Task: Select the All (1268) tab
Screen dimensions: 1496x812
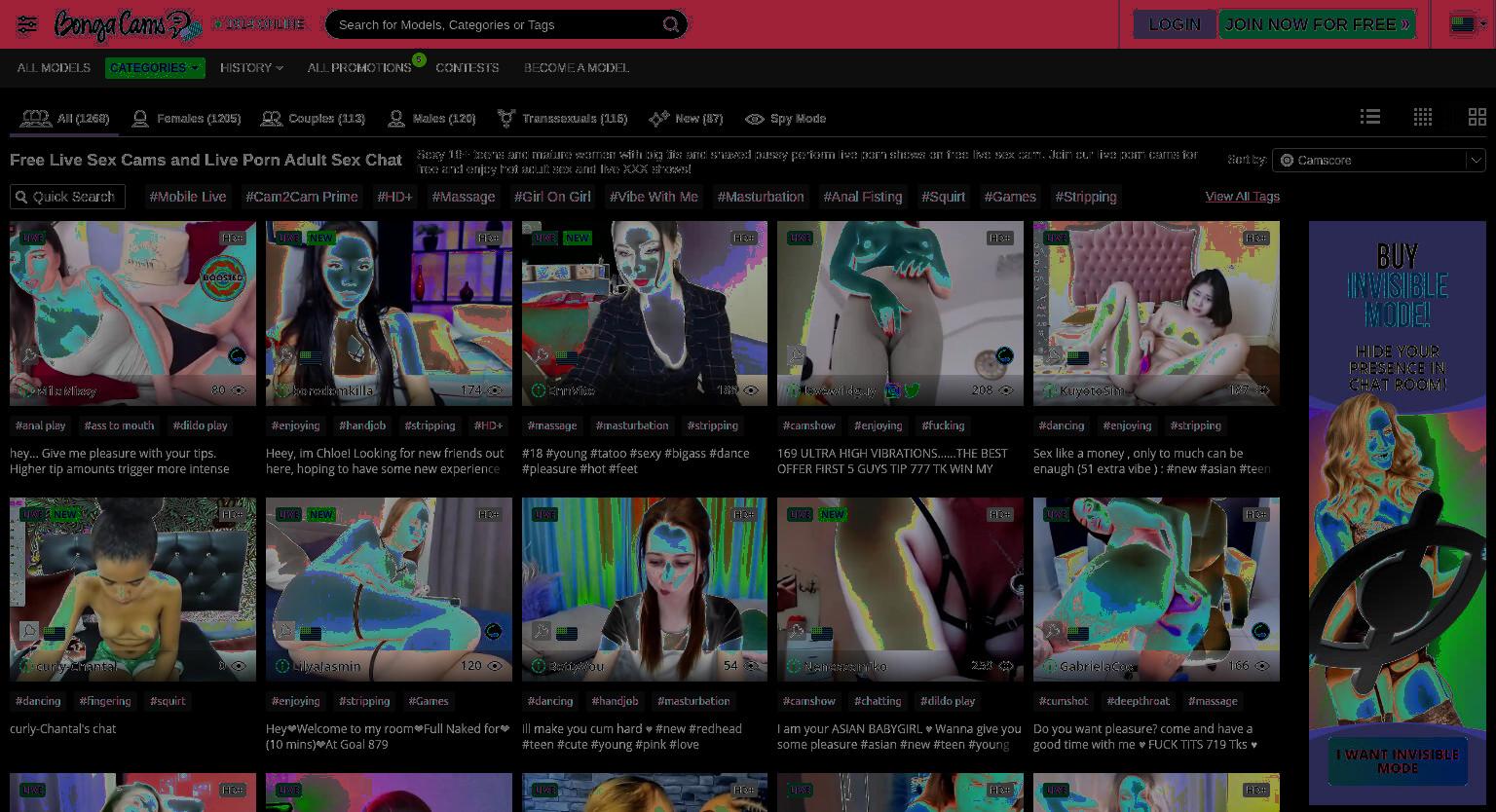Action: (65, 119)
